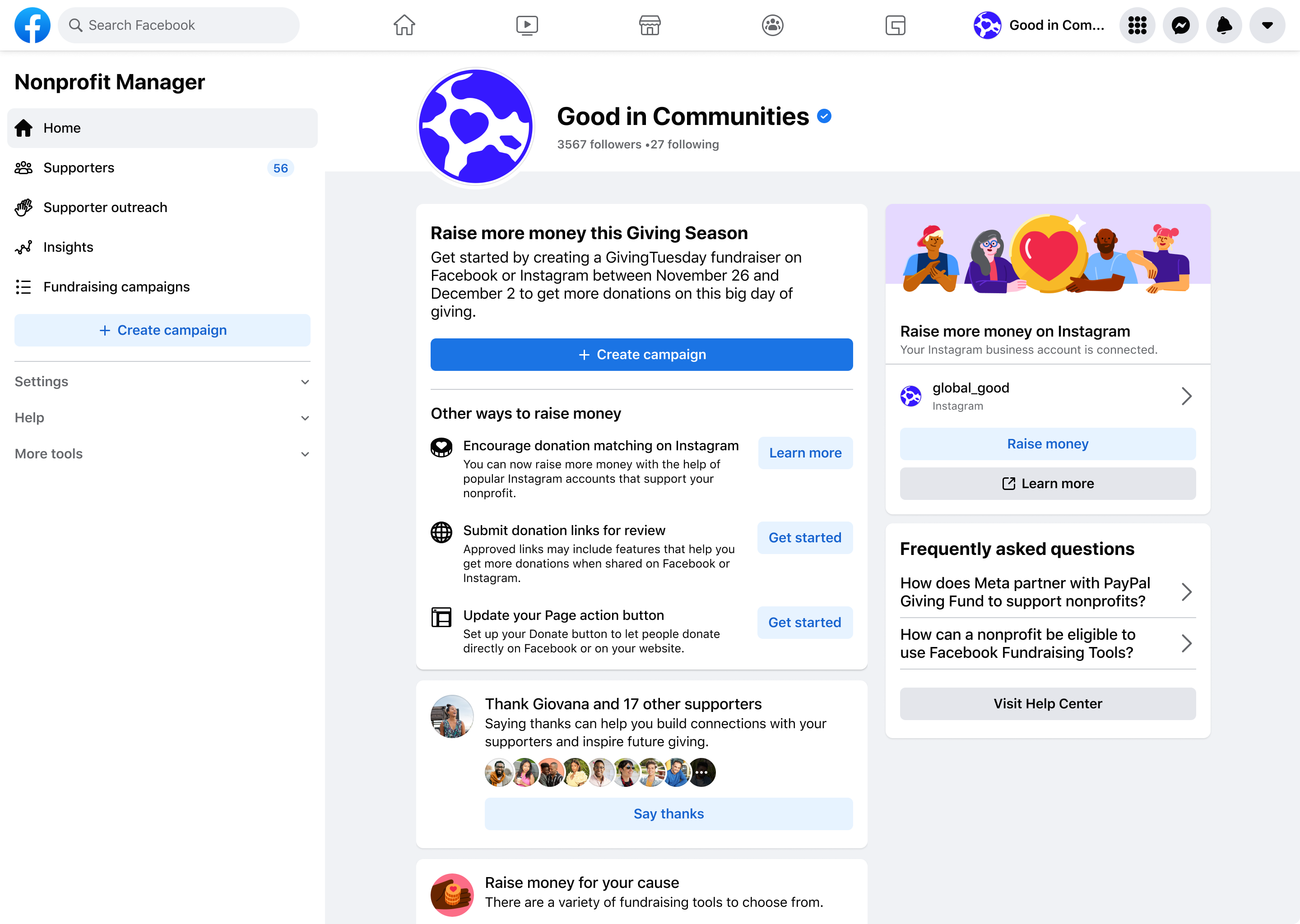Viewport: 1300px width, 924px height.
Task: Click Visit Help Center button
Action: coord(1048,704)
